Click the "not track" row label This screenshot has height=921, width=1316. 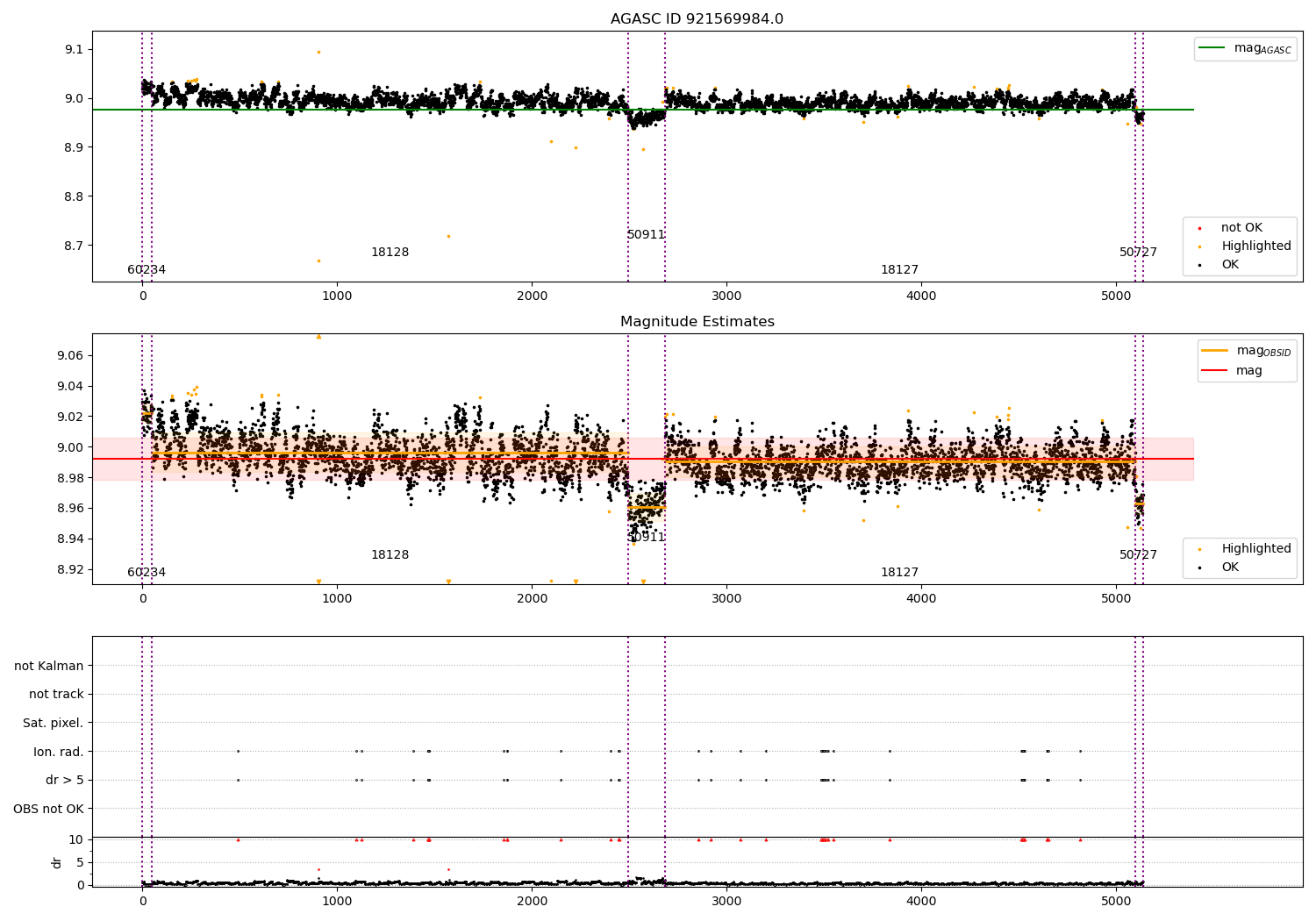pyautogui.click(x=56, y=695)
